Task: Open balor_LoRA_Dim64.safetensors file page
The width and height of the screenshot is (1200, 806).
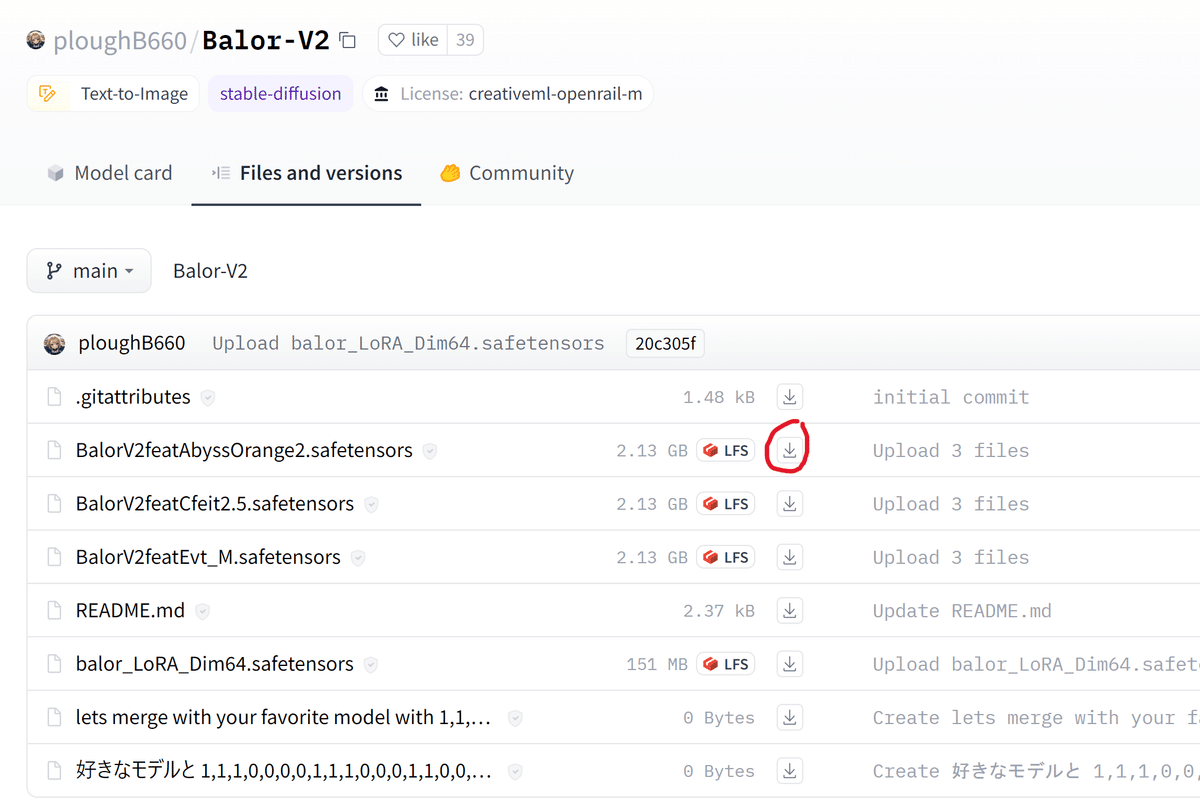Action: [215, 664]
